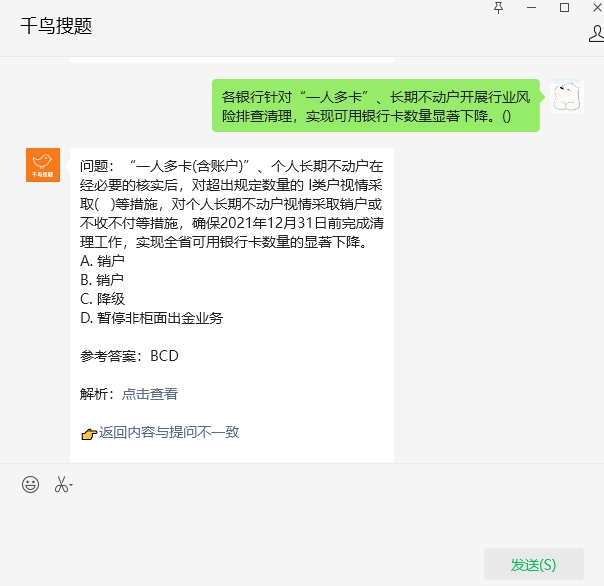Report via 返回内容与提问不一致 link

[x=169, y=432]
